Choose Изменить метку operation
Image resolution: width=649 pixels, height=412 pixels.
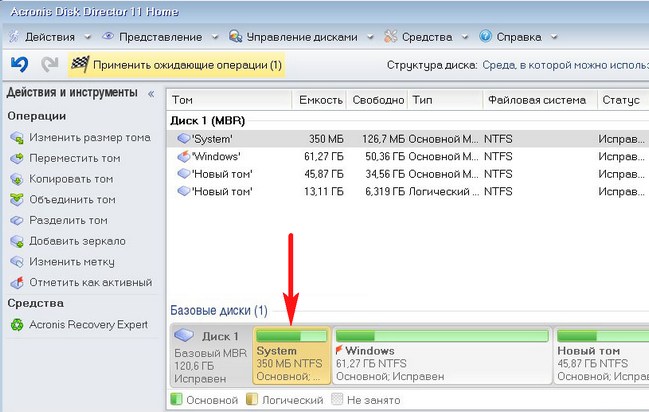pyautogui.click(x=72, y=262)
